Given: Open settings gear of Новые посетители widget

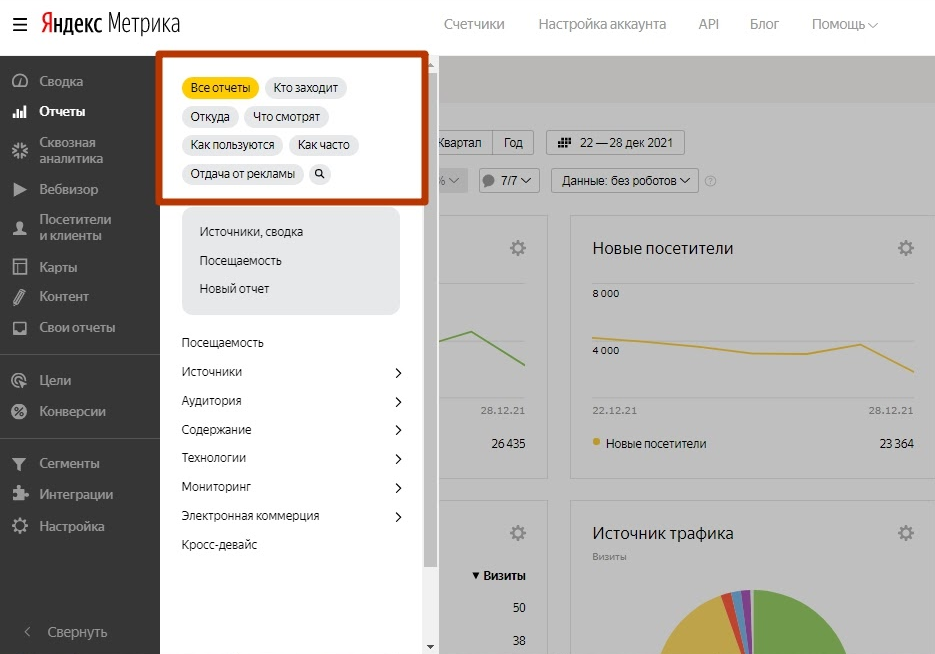Looking at the screenshot, I should coord(905,248).
